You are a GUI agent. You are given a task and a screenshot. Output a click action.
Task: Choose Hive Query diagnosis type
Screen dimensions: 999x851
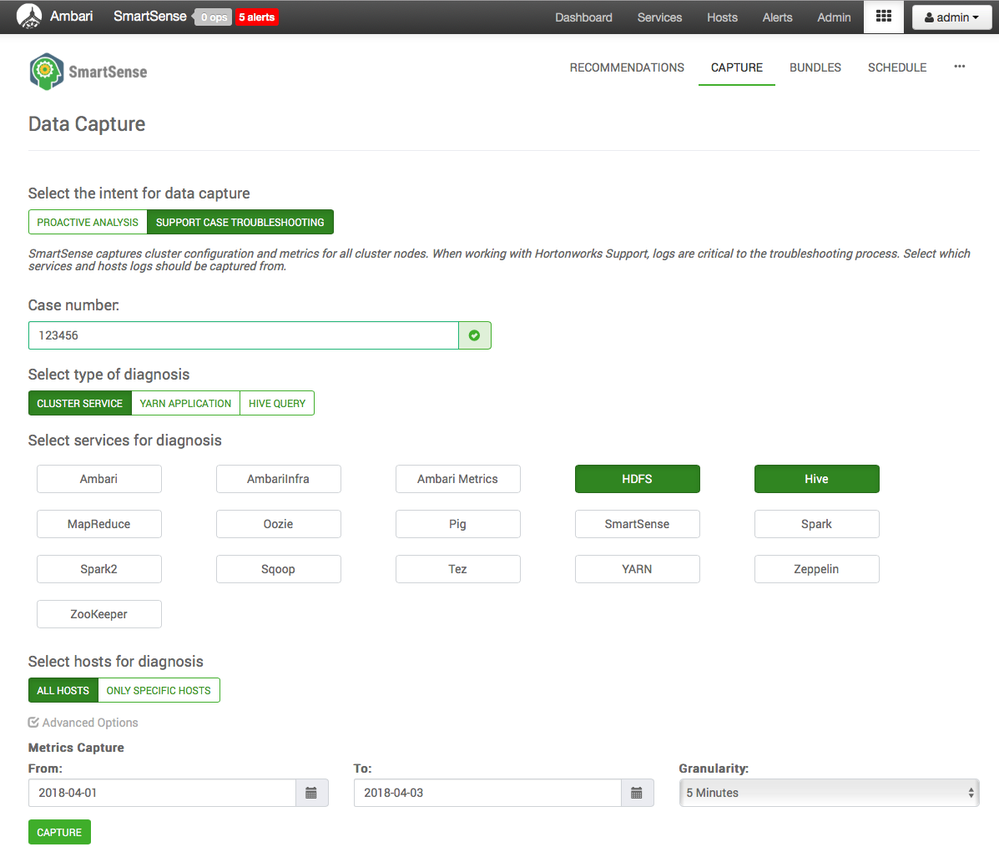(277, 403)
